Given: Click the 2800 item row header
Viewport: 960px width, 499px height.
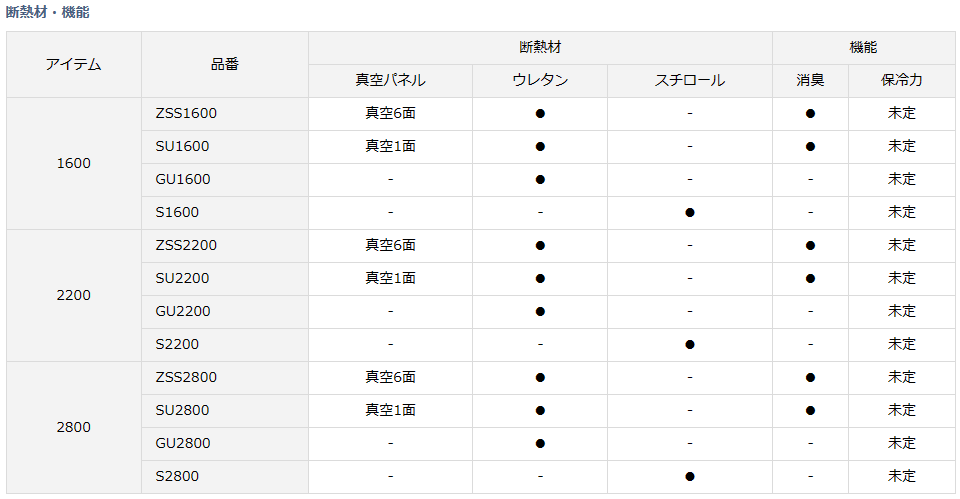Looking at the screenshot, I should tap(74, 427).
